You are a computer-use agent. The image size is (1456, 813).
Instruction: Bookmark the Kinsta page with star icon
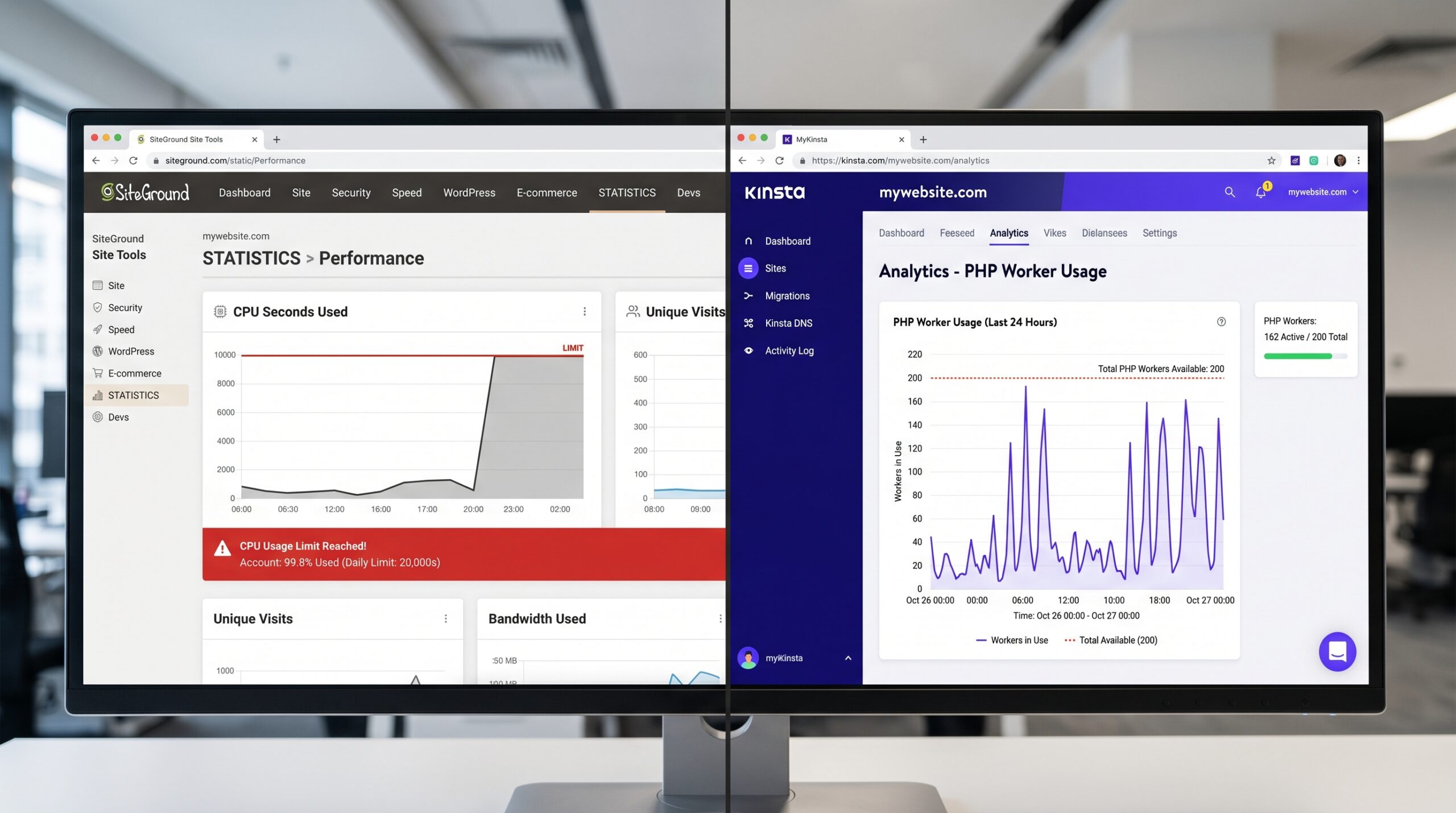coord(1271,161)
